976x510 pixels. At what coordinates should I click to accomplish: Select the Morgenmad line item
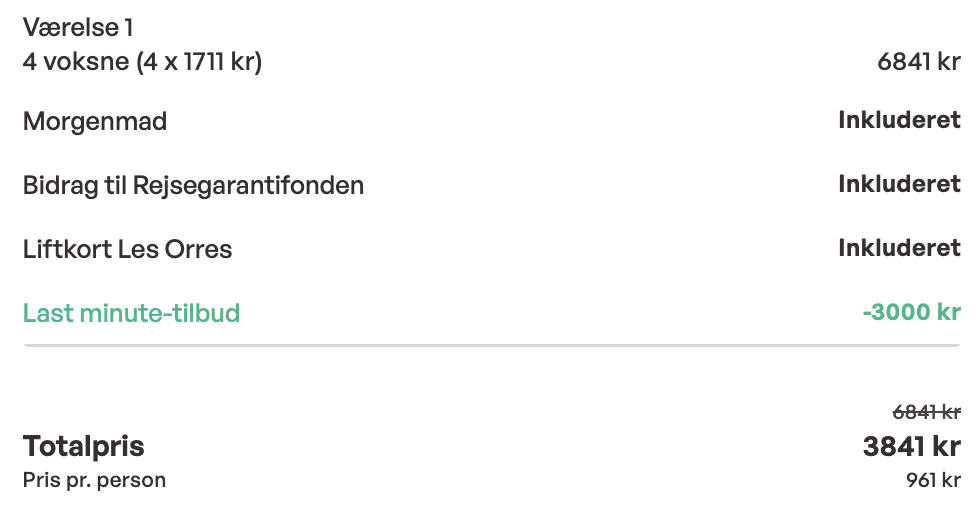coord(95,122)
